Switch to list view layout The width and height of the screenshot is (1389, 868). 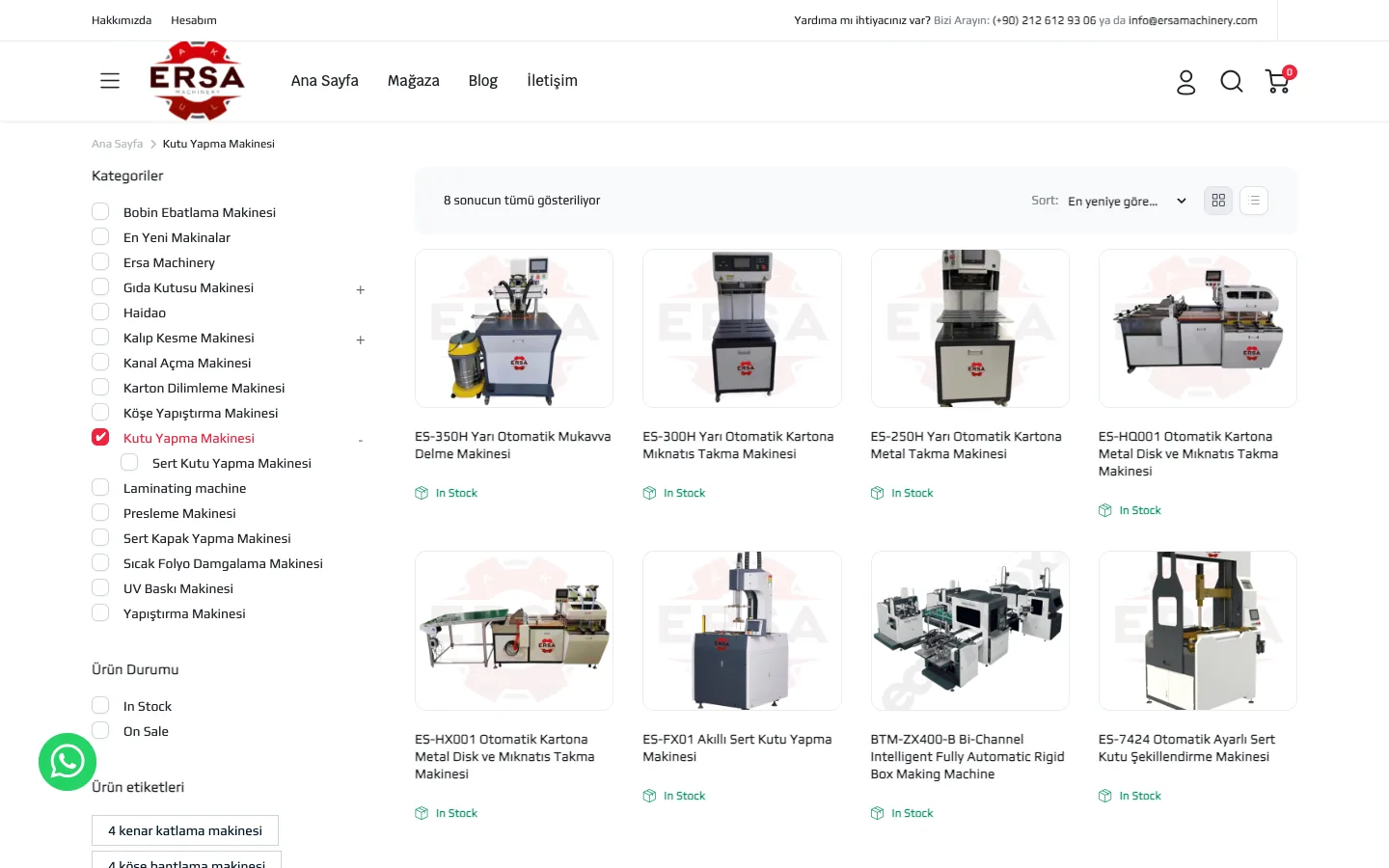tap(1254, 201)
